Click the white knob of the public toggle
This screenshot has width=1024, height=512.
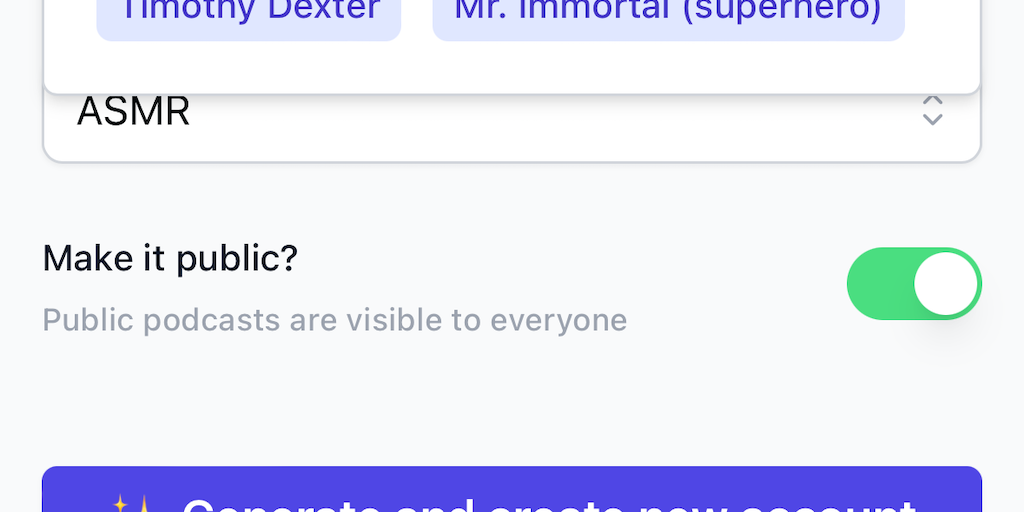(x=945, y=284)
